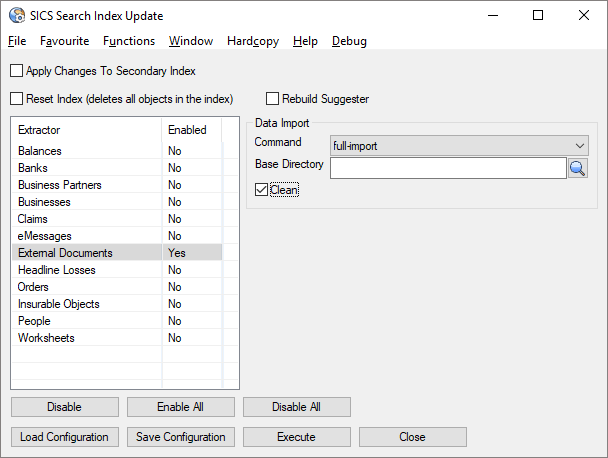Click the Enabled column header
The height and width of the screenshot is (458, 608).
[x=192, y=130]
